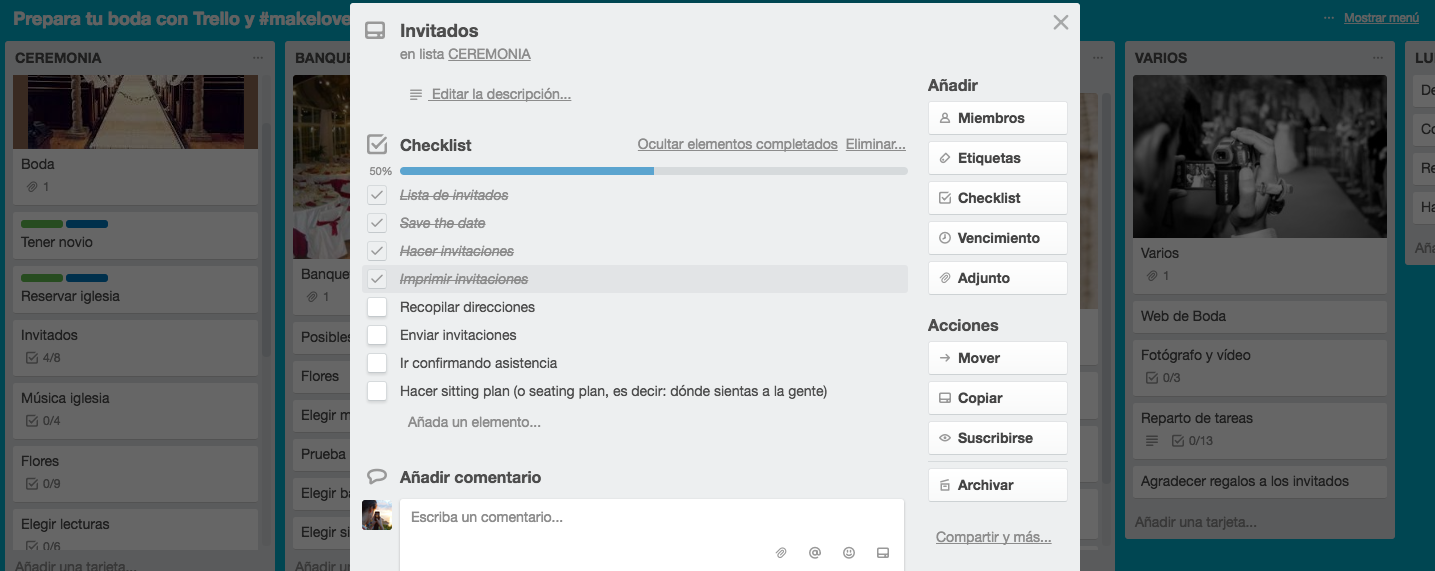Set a Vencimiento due date
The image size is (1435, 571).
997,238
